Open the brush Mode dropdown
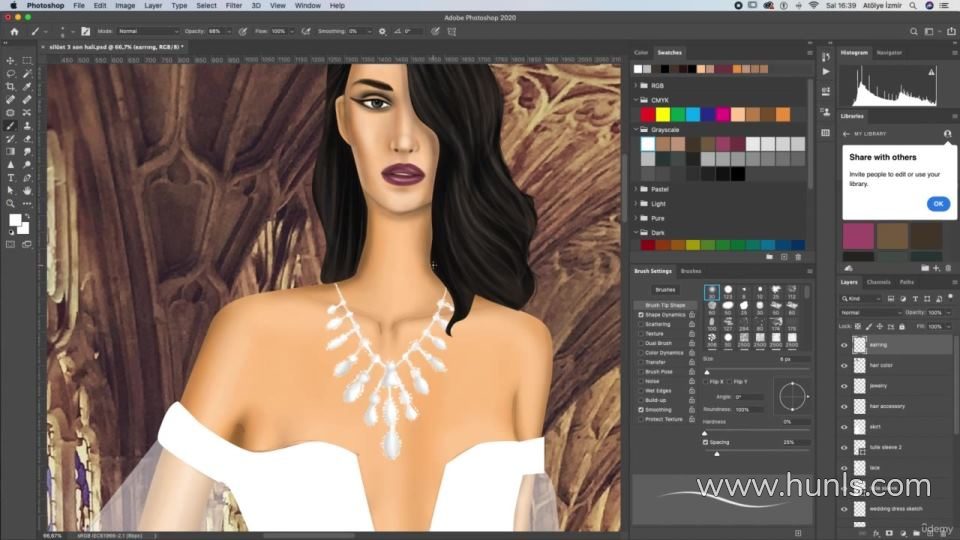 coord(148,31)
